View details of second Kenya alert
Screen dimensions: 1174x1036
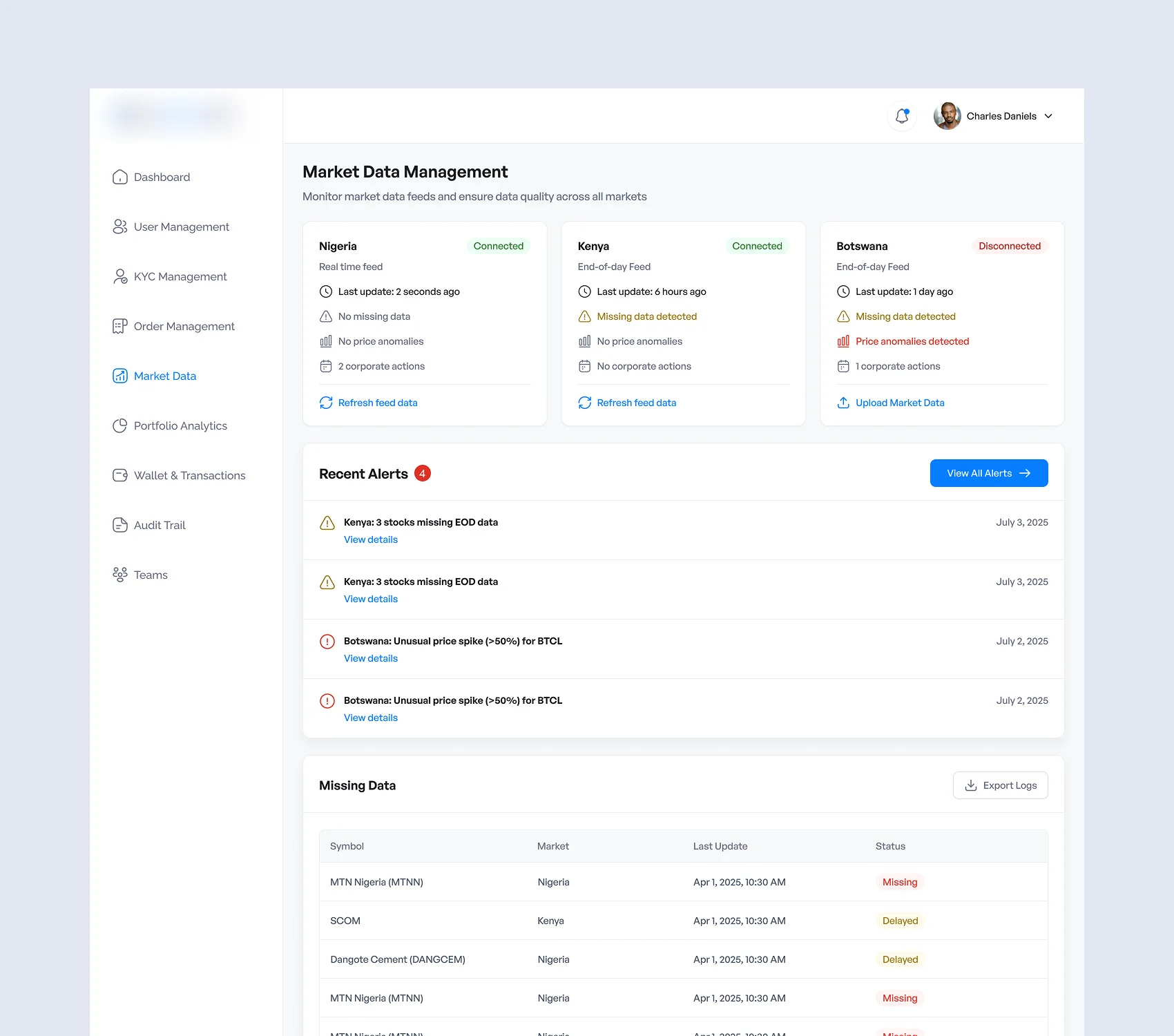pos(371,599)
